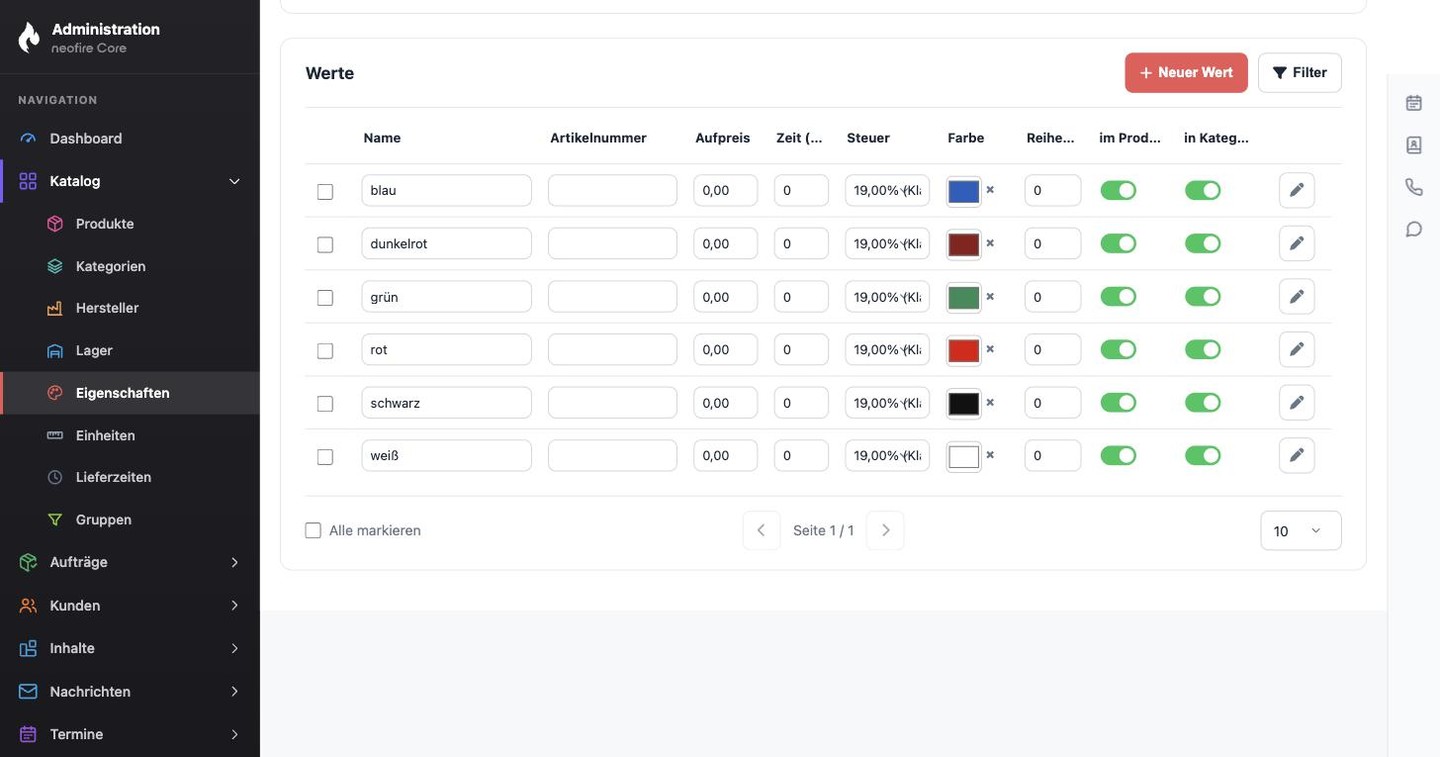Open Einheiten in the sidebar
This screenshot has width=1440, height=757.
tap(130, 435)
